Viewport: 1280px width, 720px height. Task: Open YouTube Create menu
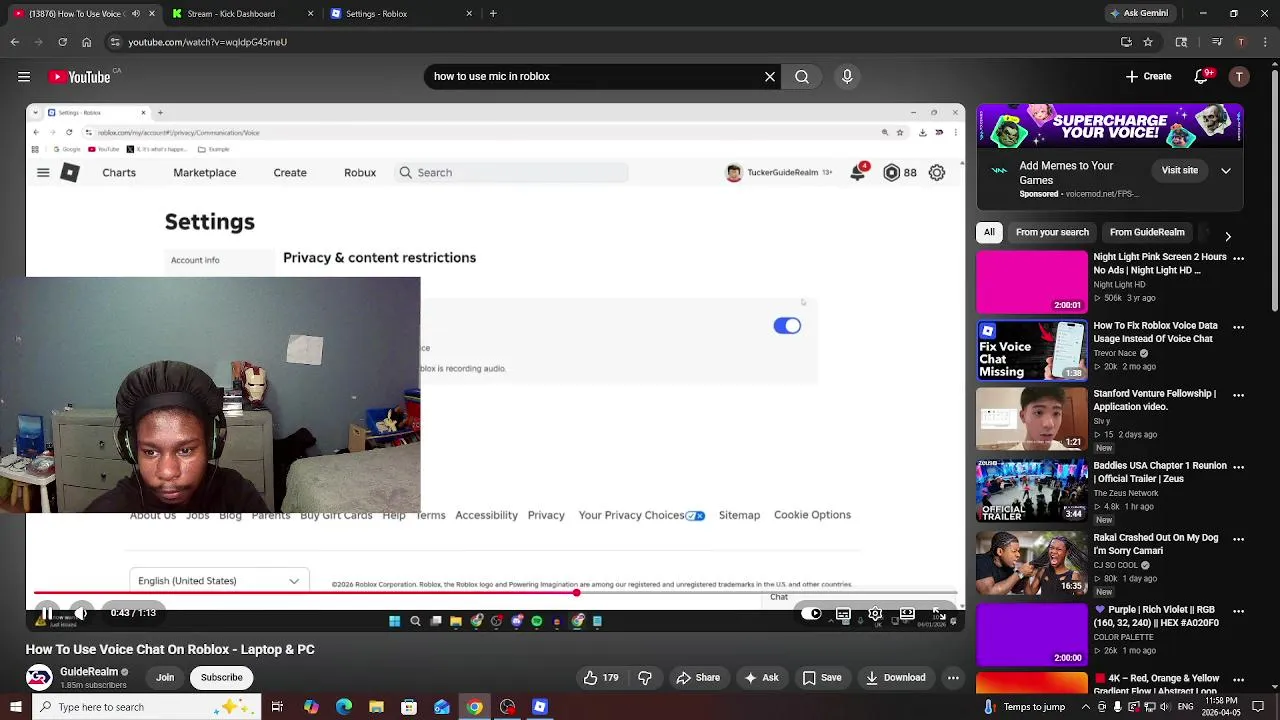click(1148, 76)
